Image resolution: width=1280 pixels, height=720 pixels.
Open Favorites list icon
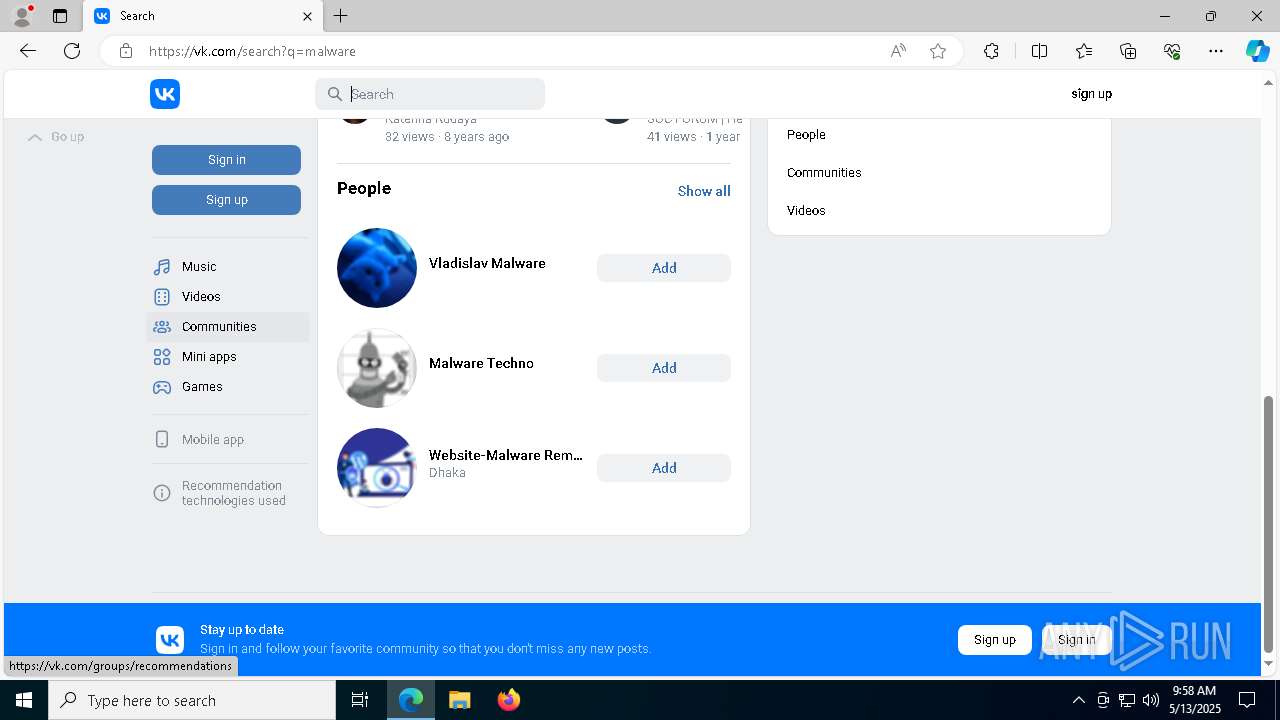click(1084, 51)
